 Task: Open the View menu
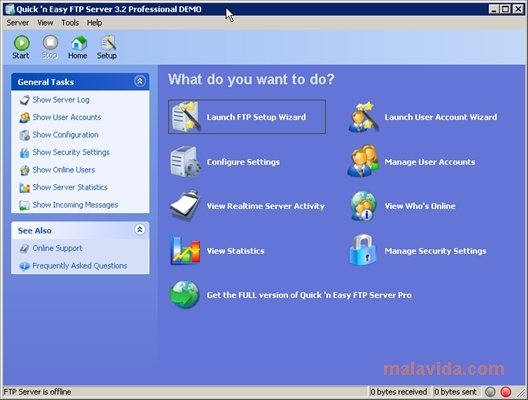45,23
